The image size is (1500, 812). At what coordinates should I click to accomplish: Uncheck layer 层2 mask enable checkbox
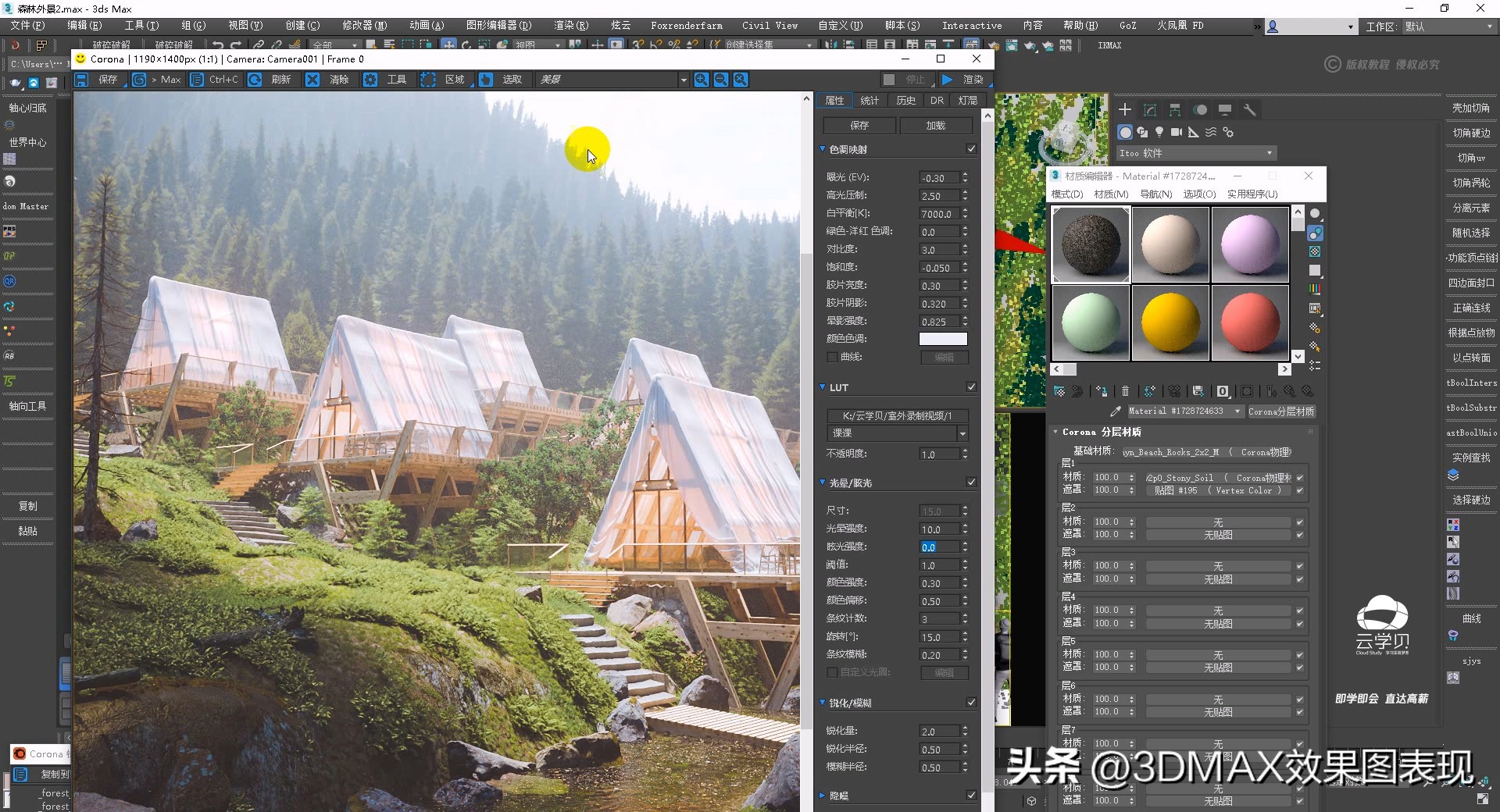click(1300, 535)
